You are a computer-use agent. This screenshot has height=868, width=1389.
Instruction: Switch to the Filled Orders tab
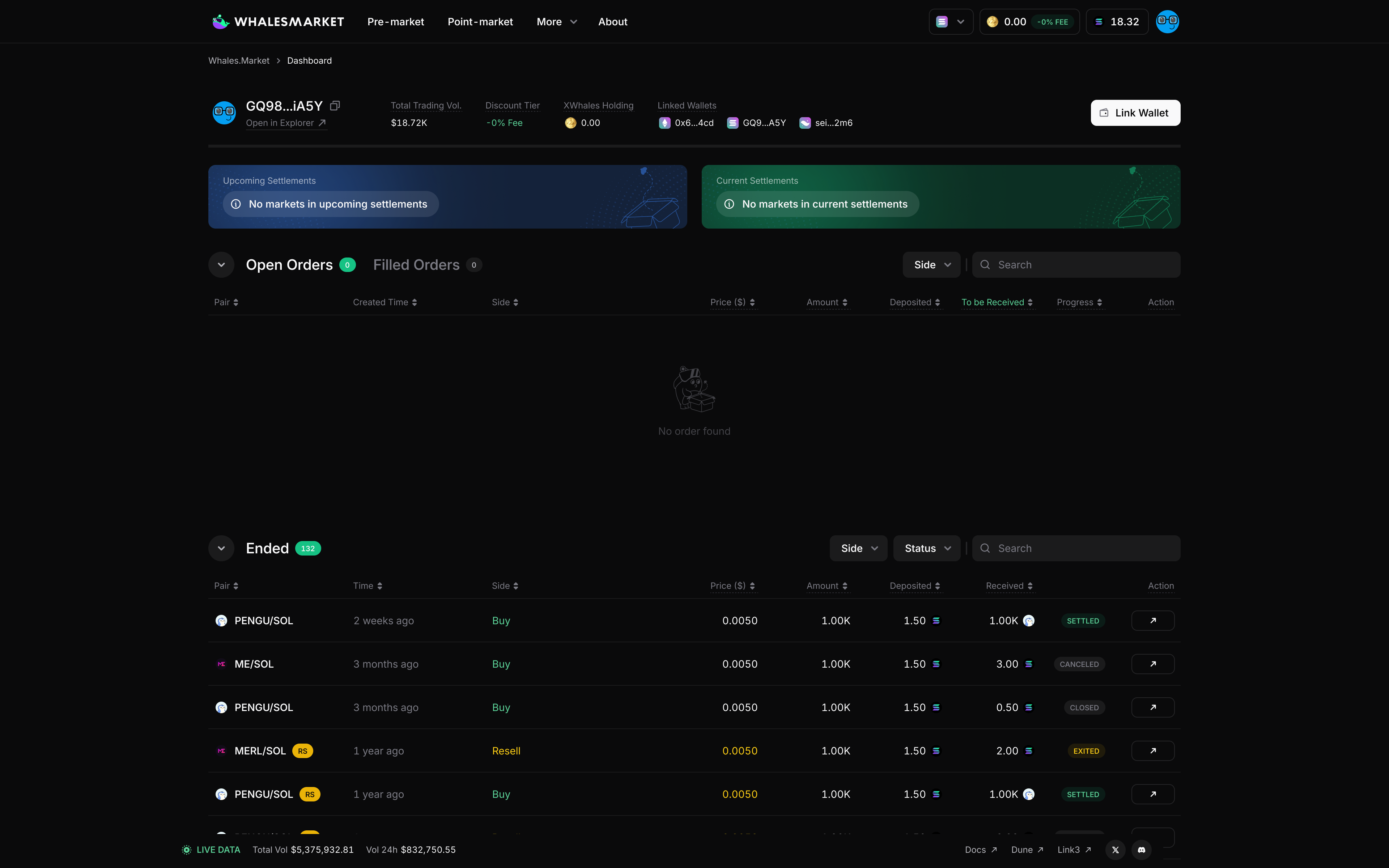417,265
